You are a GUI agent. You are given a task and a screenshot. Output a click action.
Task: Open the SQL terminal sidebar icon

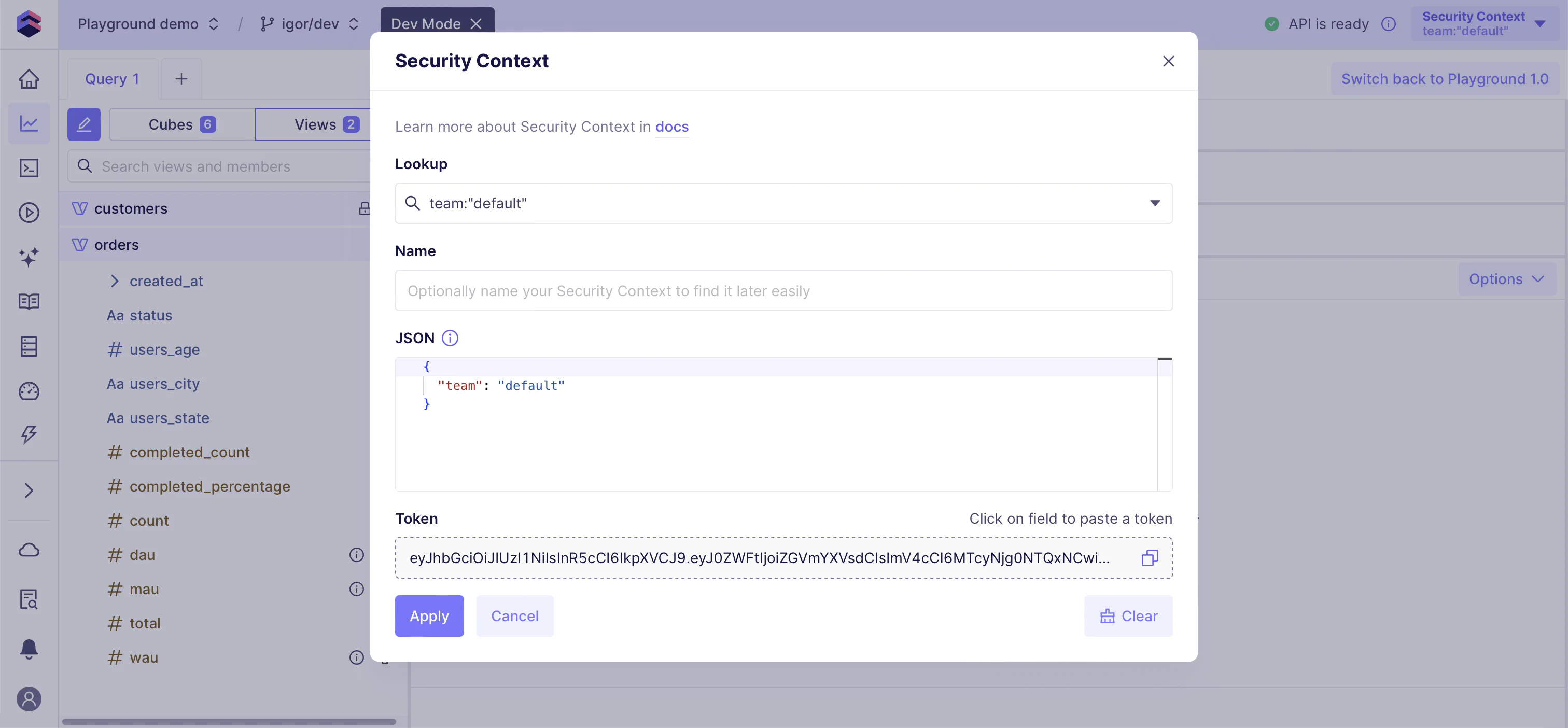coord(29,168)
